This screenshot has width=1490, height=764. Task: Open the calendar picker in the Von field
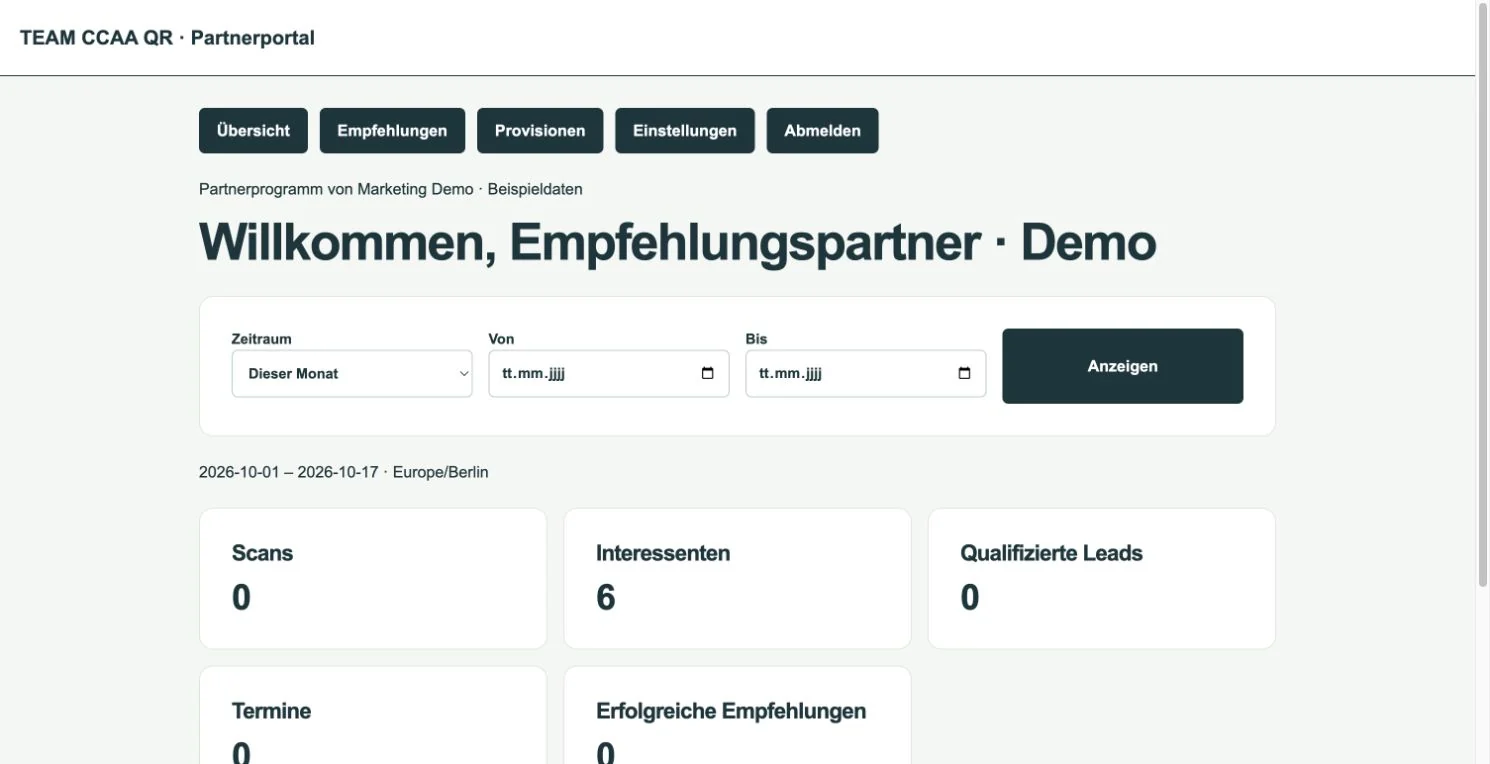(708, 374)
